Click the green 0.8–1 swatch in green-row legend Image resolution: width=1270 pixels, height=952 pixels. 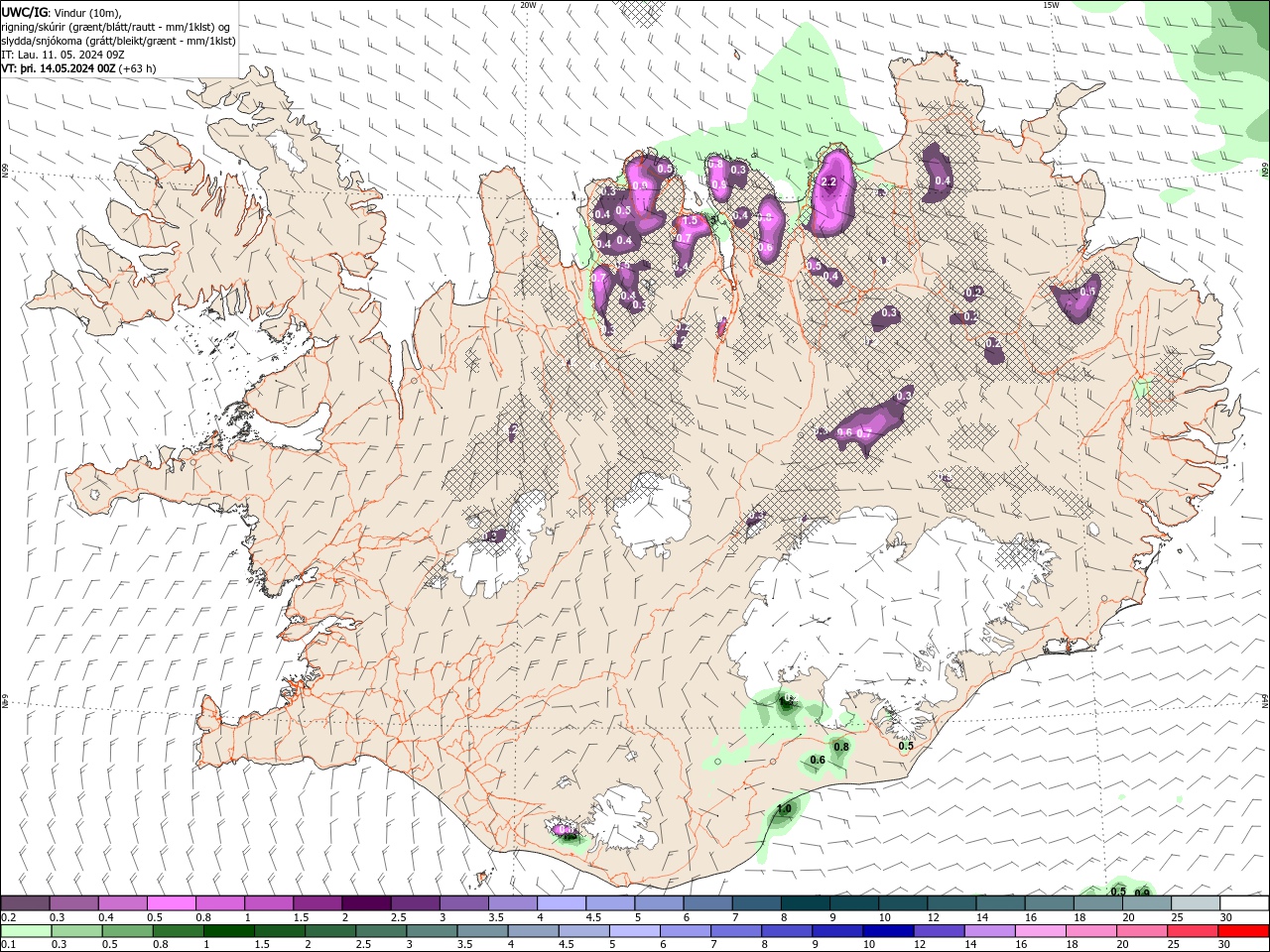178,931
